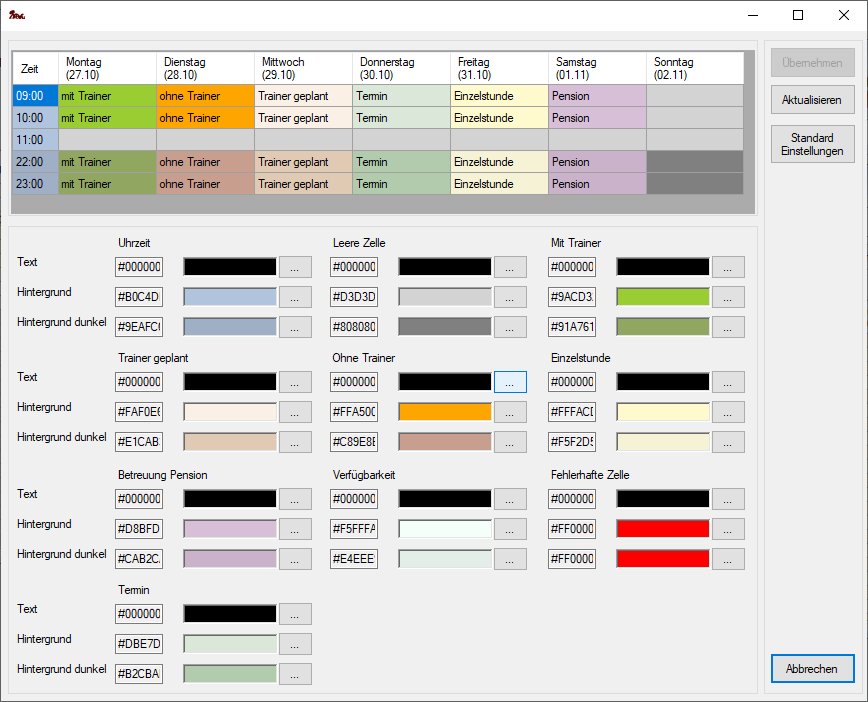Open color picker for Mit Trainer Hintergrund

(x=728, y=297)
